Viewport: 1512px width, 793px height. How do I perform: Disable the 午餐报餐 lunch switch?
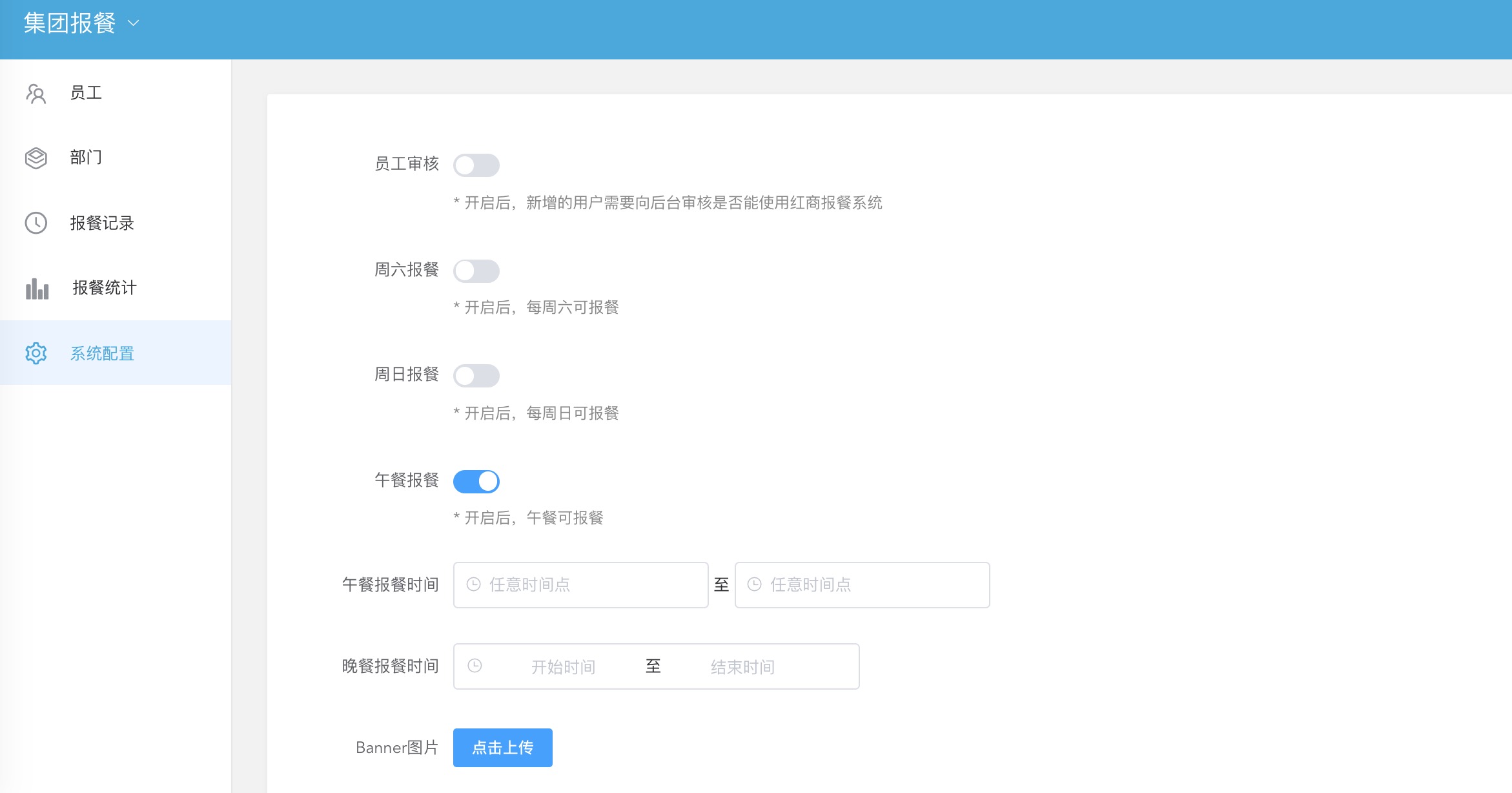coord(476,481)
